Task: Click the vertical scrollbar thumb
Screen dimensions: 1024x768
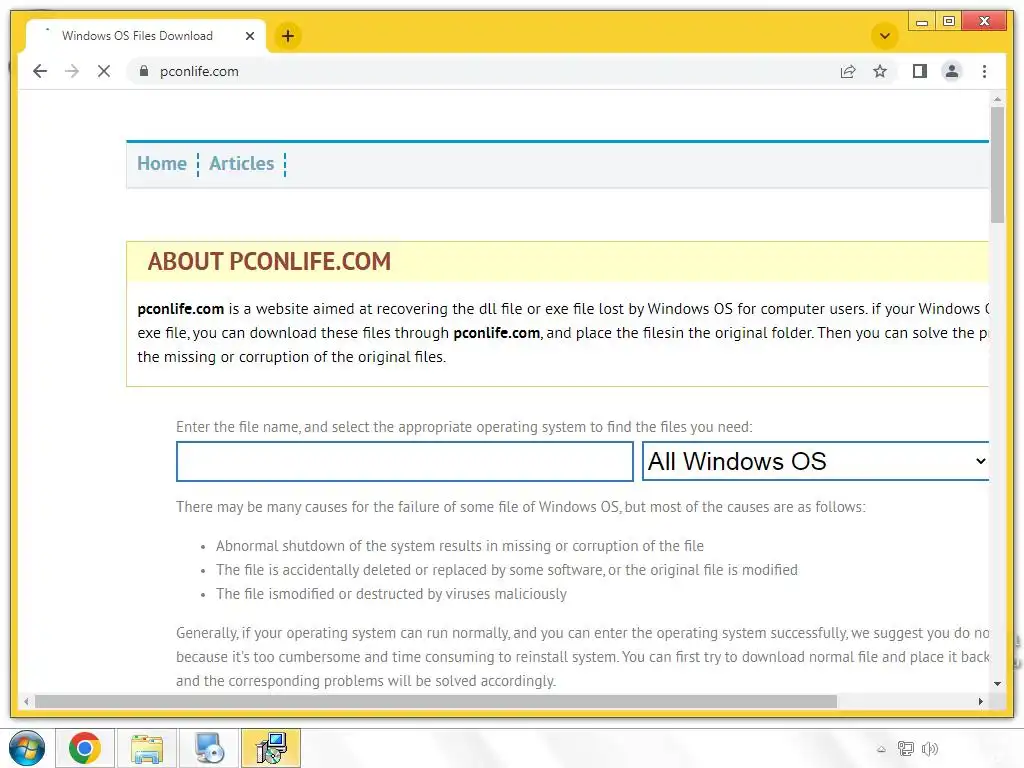Action: [997, 165]
